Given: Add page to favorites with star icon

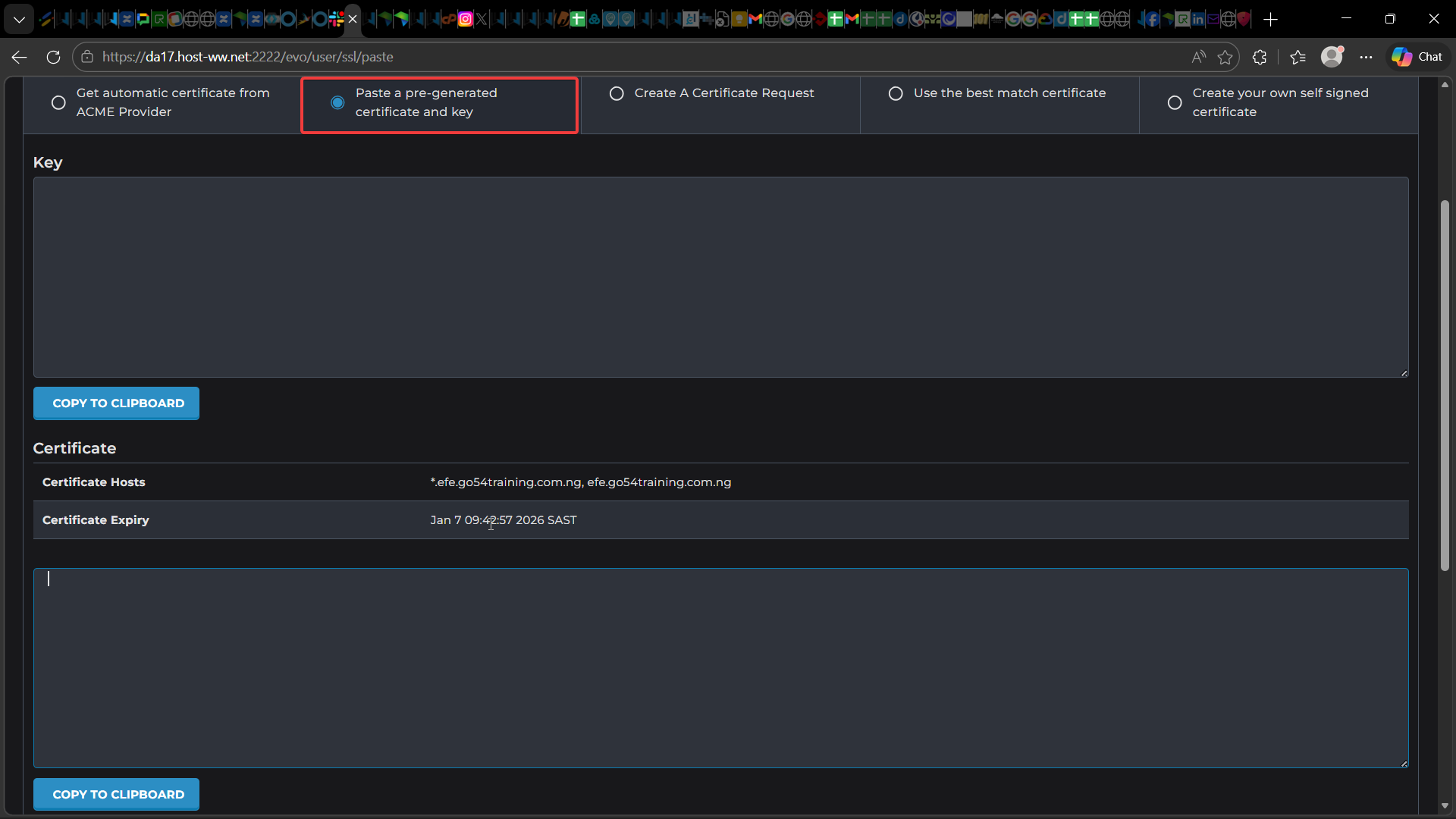Looking at the screenshot, I should pyautogui.click(x=1225, y=57).
